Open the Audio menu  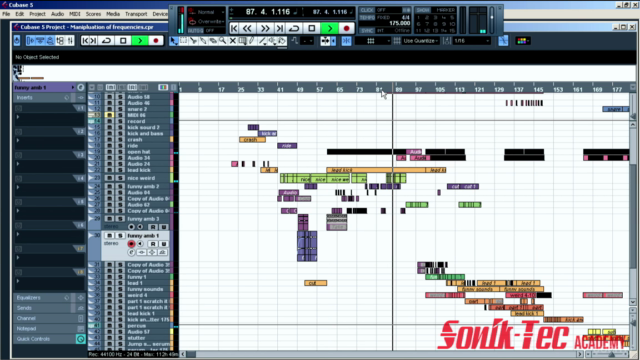(x=57, y=14)
